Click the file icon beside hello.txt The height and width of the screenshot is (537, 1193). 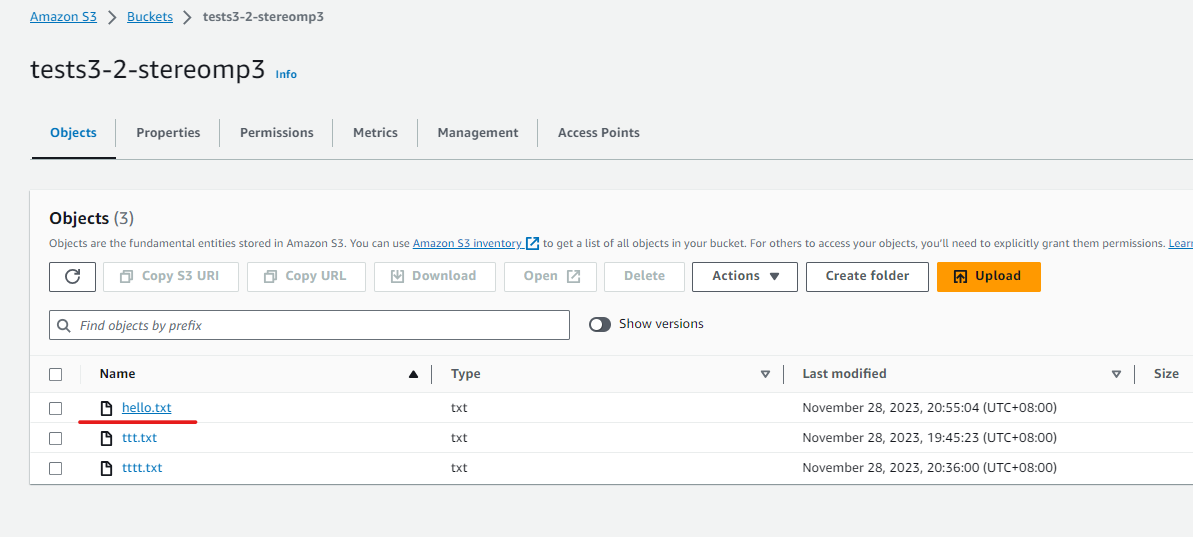click(107, 408)
